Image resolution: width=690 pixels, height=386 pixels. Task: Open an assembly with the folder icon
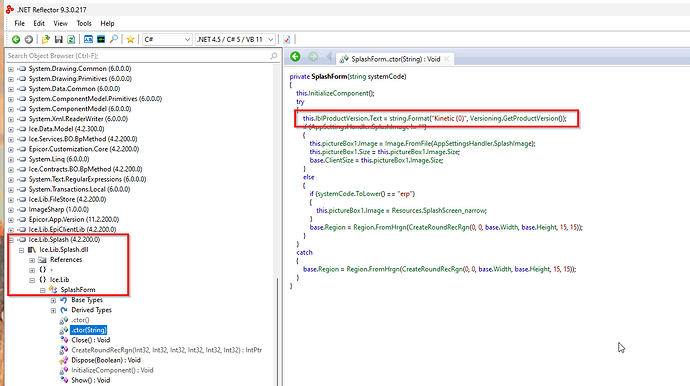[45, 40]
